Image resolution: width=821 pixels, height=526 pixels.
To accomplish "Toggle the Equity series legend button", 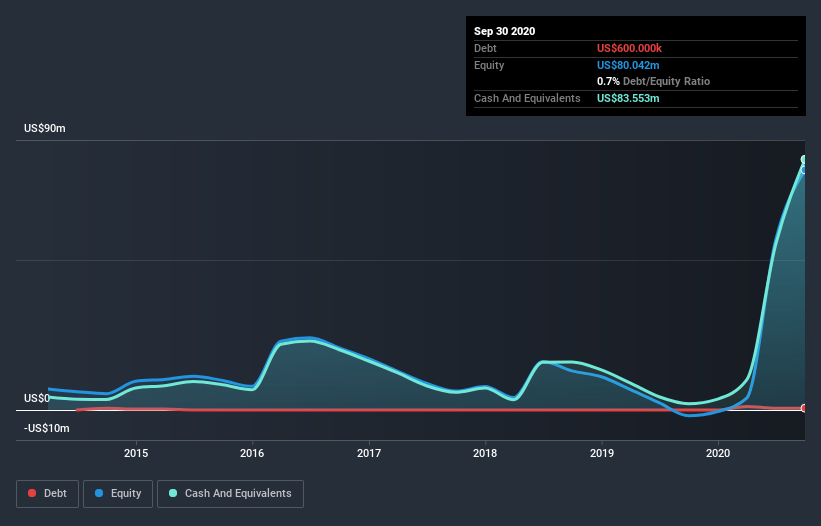I will pyautogui.click(x=118, y=494).
